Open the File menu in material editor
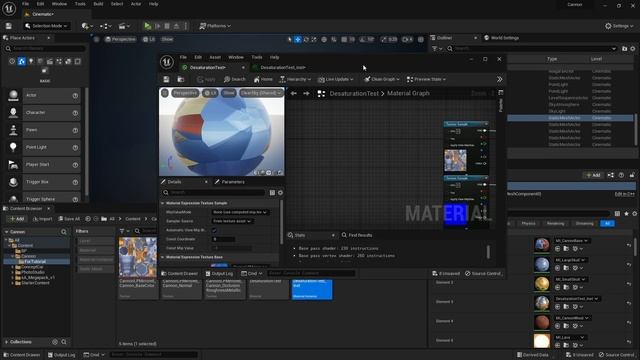The image size is (640, 360). tap(183, 57)
